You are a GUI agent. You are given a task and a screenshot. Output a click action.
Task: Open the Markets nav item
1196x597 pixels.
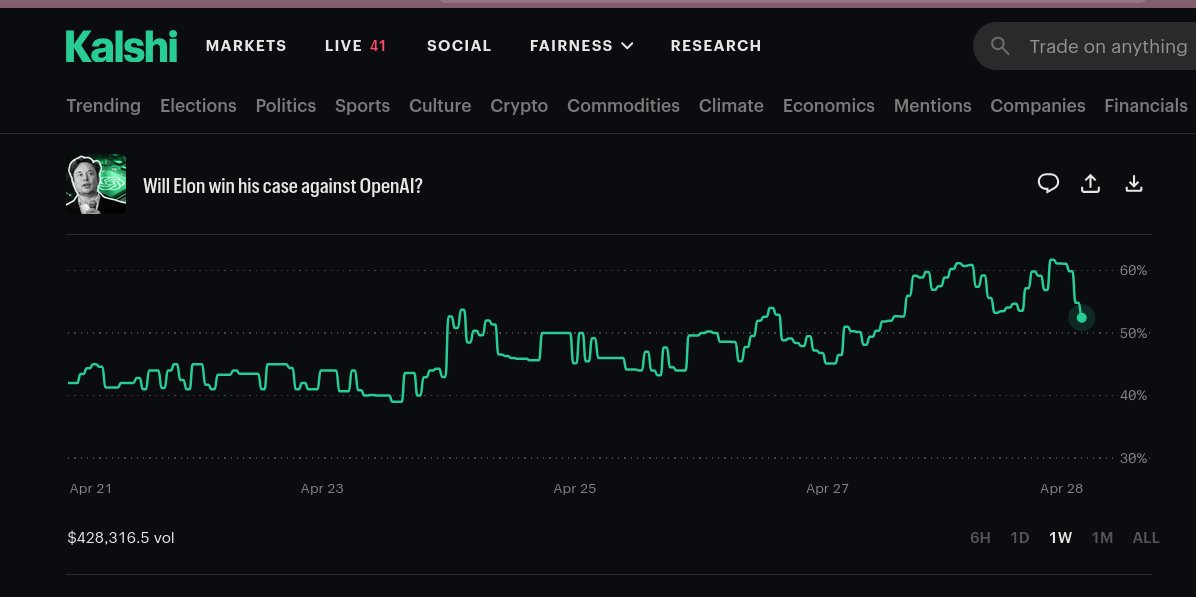pos(246,46)
